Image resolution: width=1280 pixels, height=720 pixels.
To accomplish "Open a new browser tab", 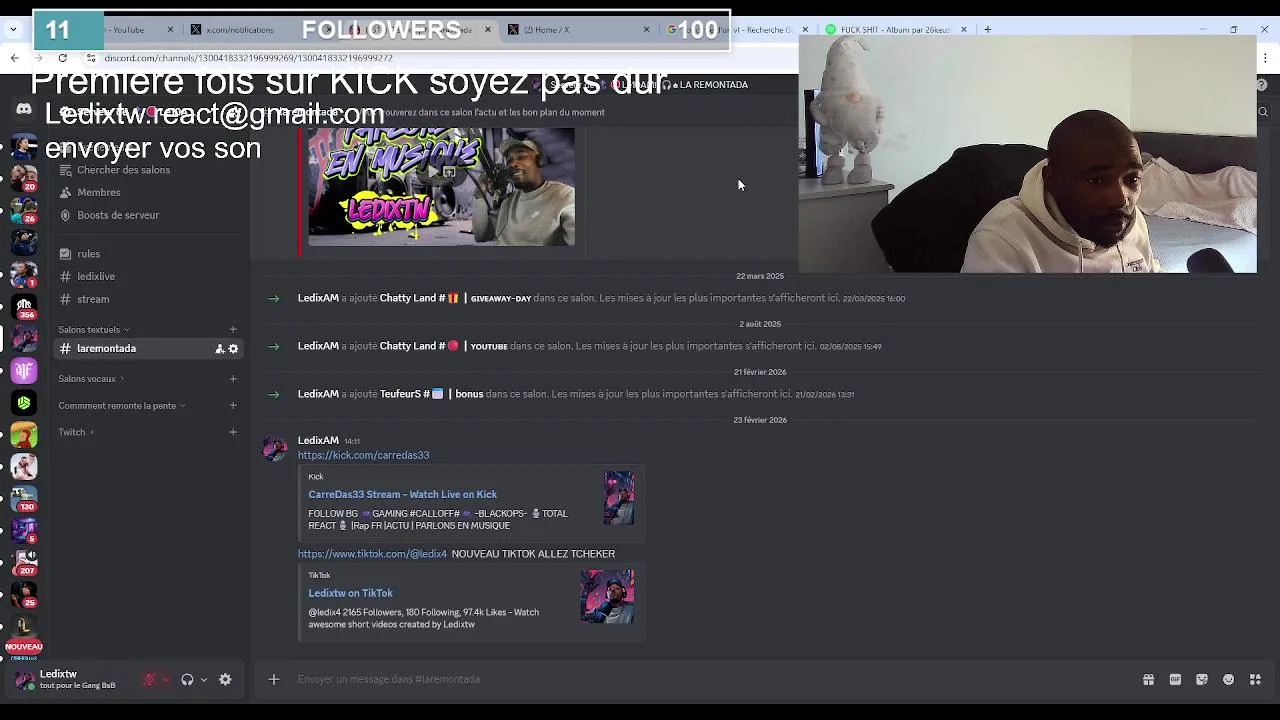I will coord(987,30).
